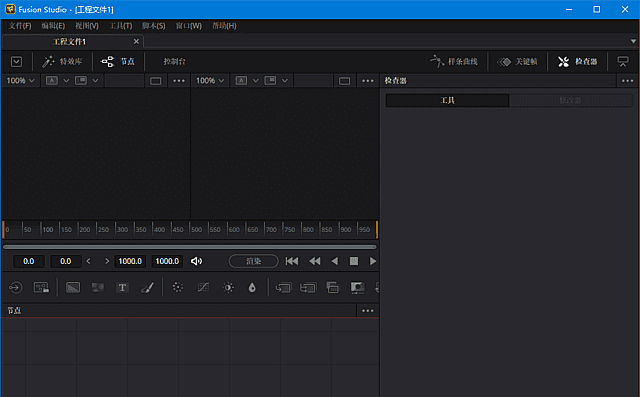Select the 工具 tab in inspector

click(x=447, y=100)
